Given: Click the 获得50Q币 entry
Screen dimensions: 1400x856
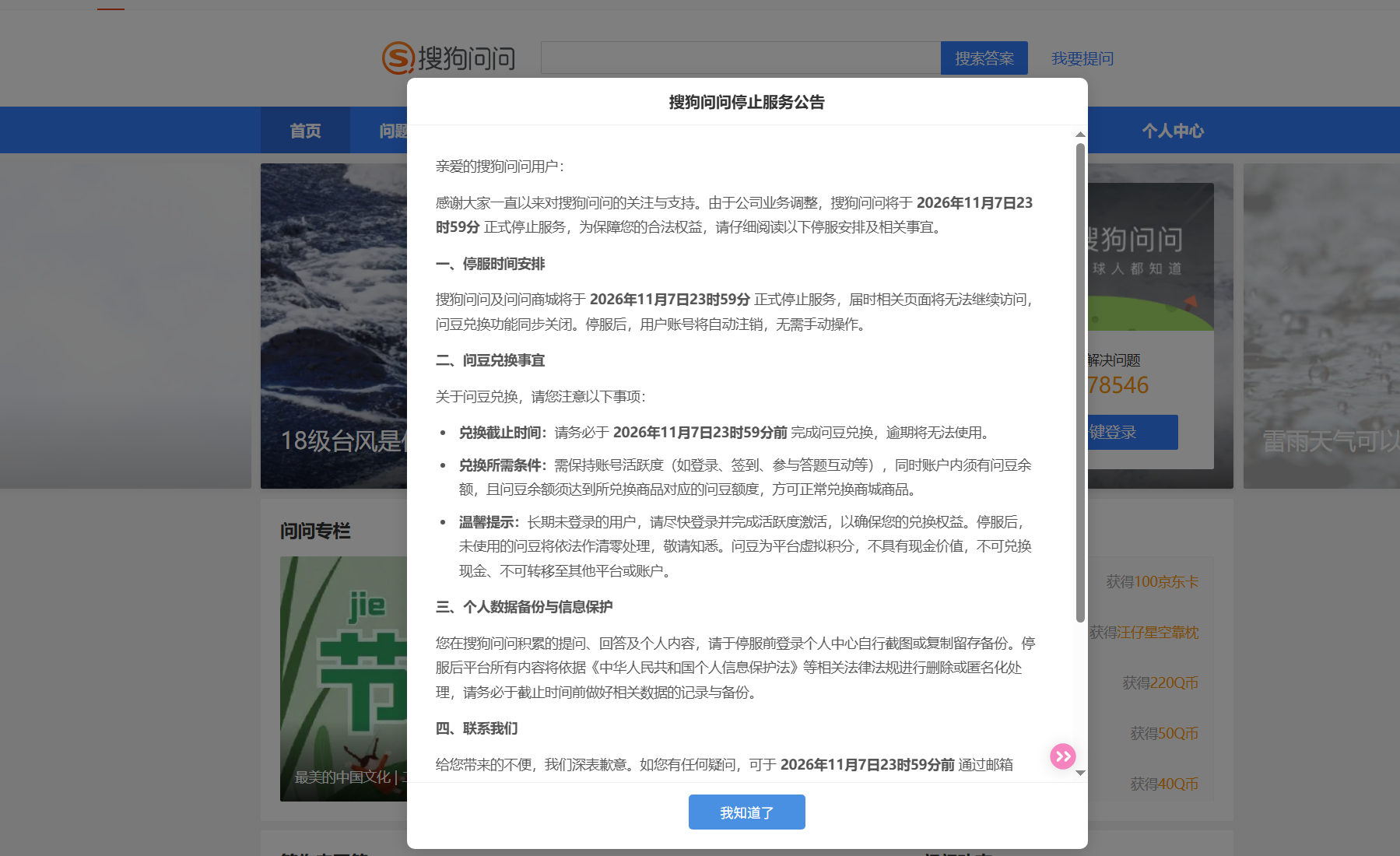Looking at the screenshot, I should [1163, 733].
